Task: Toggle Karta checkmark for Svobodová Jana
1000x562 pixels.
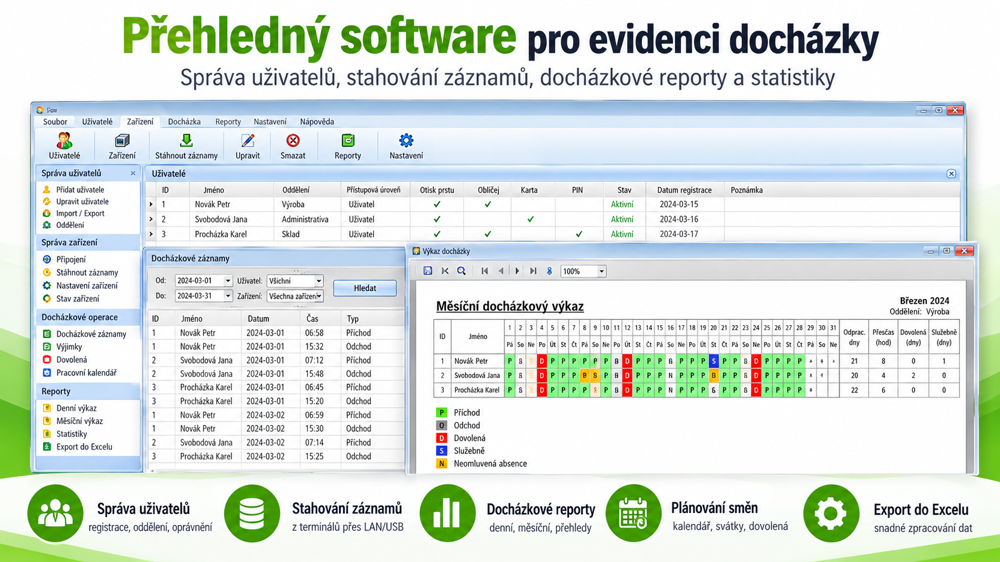Action: click(x=530, y=219)
